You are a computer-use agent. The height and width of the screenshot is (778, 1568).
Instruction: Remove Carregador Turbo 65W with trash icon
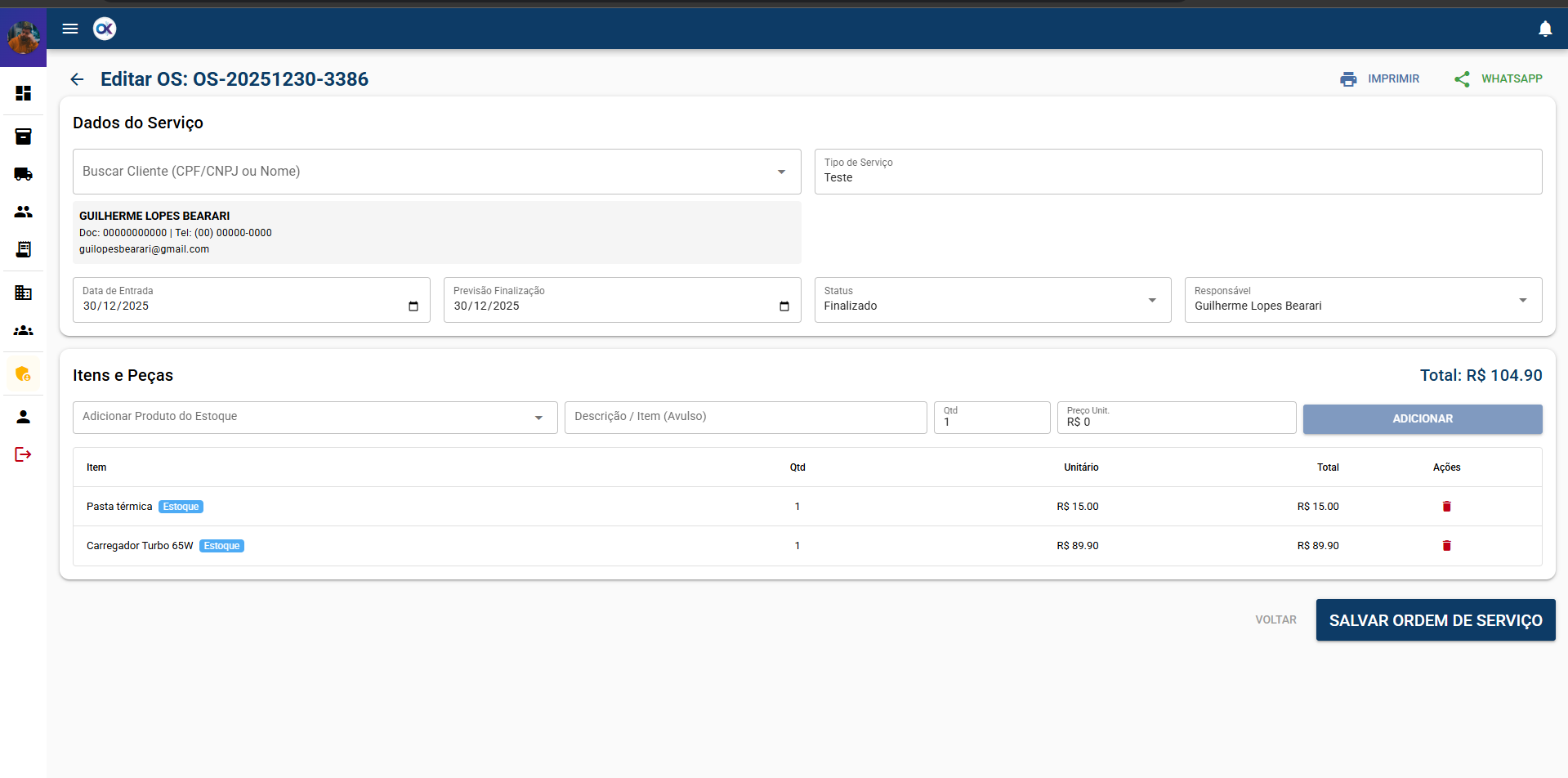coord(1446,546)
